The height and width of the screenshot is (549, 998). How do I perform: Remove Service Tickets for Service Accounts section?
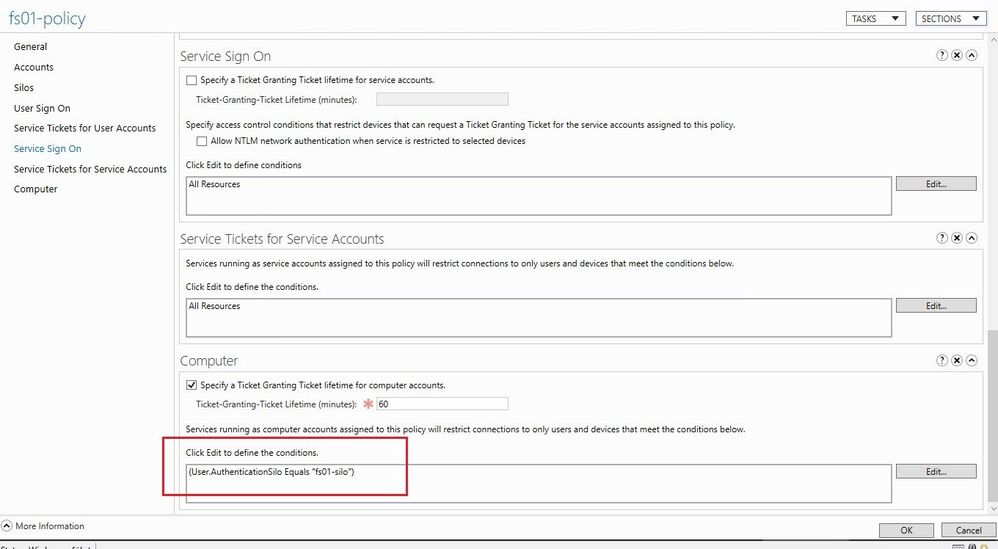957,238
